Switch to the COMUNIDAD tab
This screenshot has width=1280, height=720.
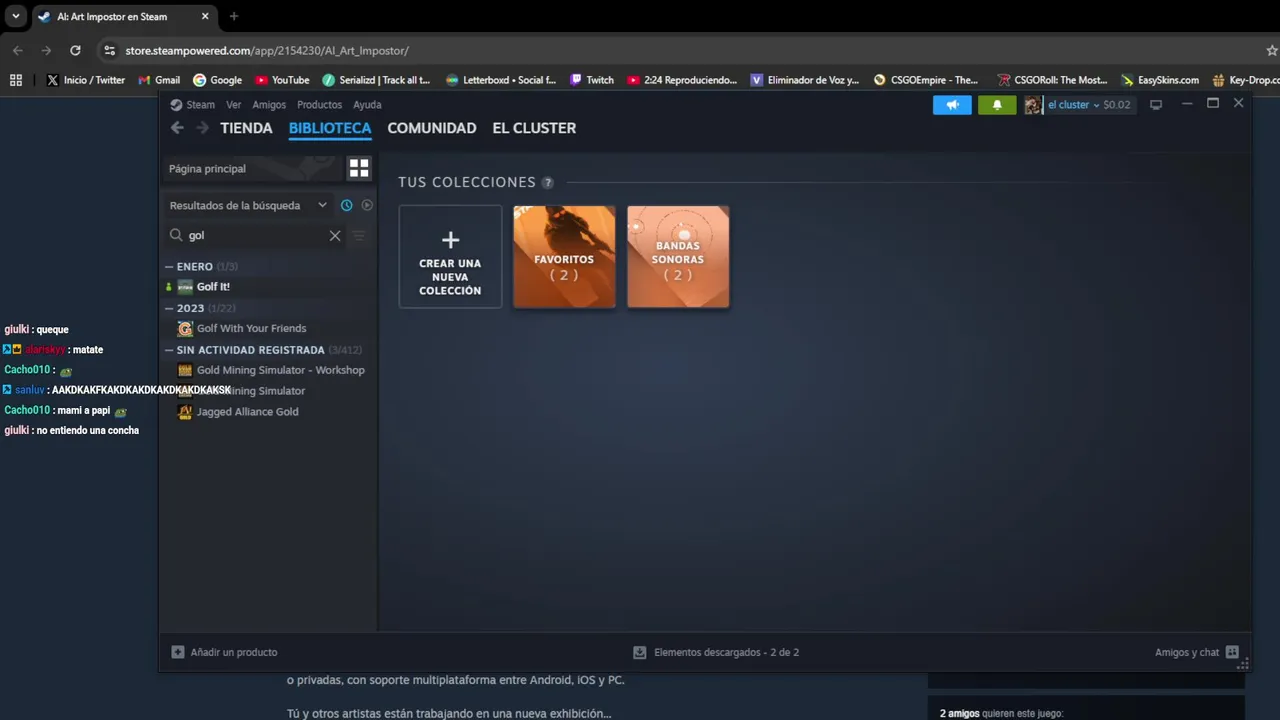pyautogui.click(x=432, y=128)
